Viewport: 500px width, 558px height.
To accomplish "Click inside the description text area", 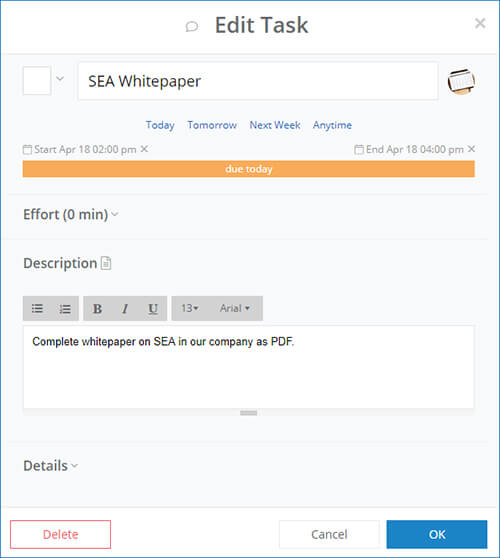I will pyautogui.click(x=249, y=367).
